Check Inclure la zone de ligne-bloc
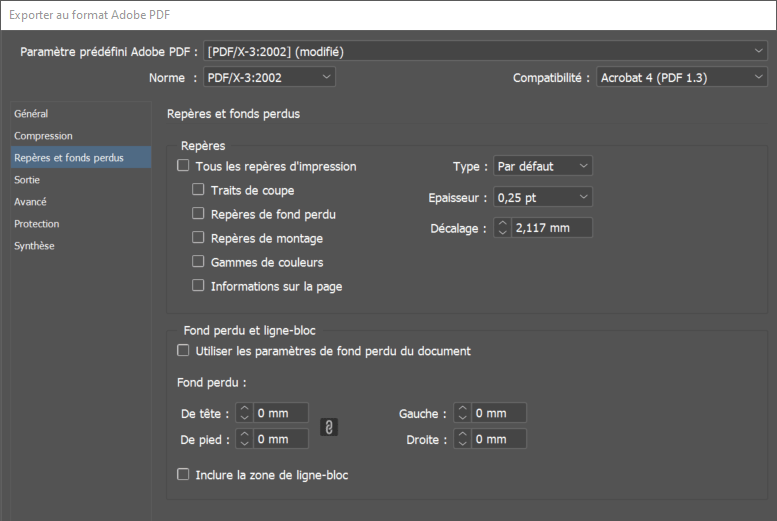Screen dimensions: 777x521 coord(183,475)
